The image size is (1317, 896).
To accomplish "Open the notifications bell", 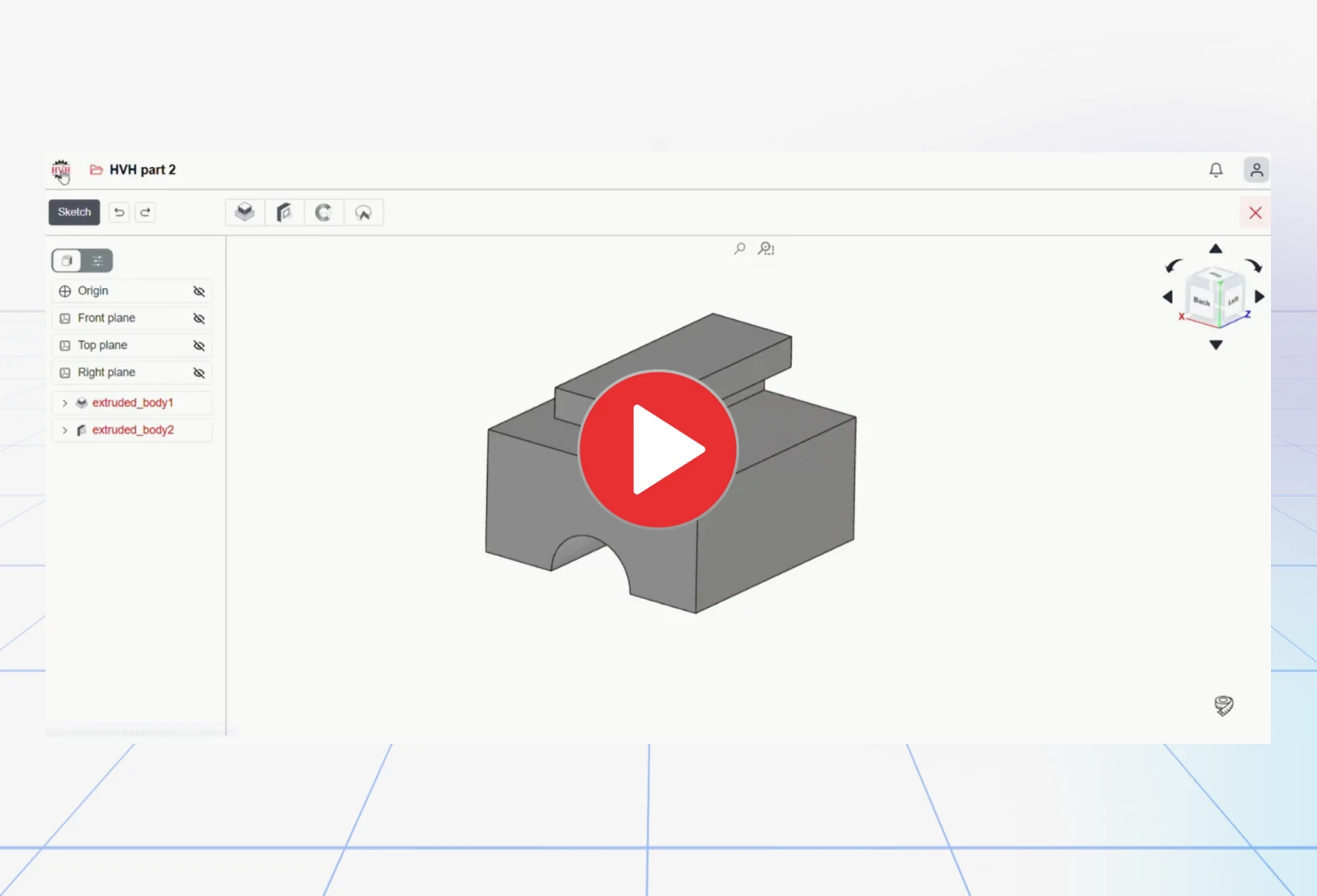I will point(1216,169).
